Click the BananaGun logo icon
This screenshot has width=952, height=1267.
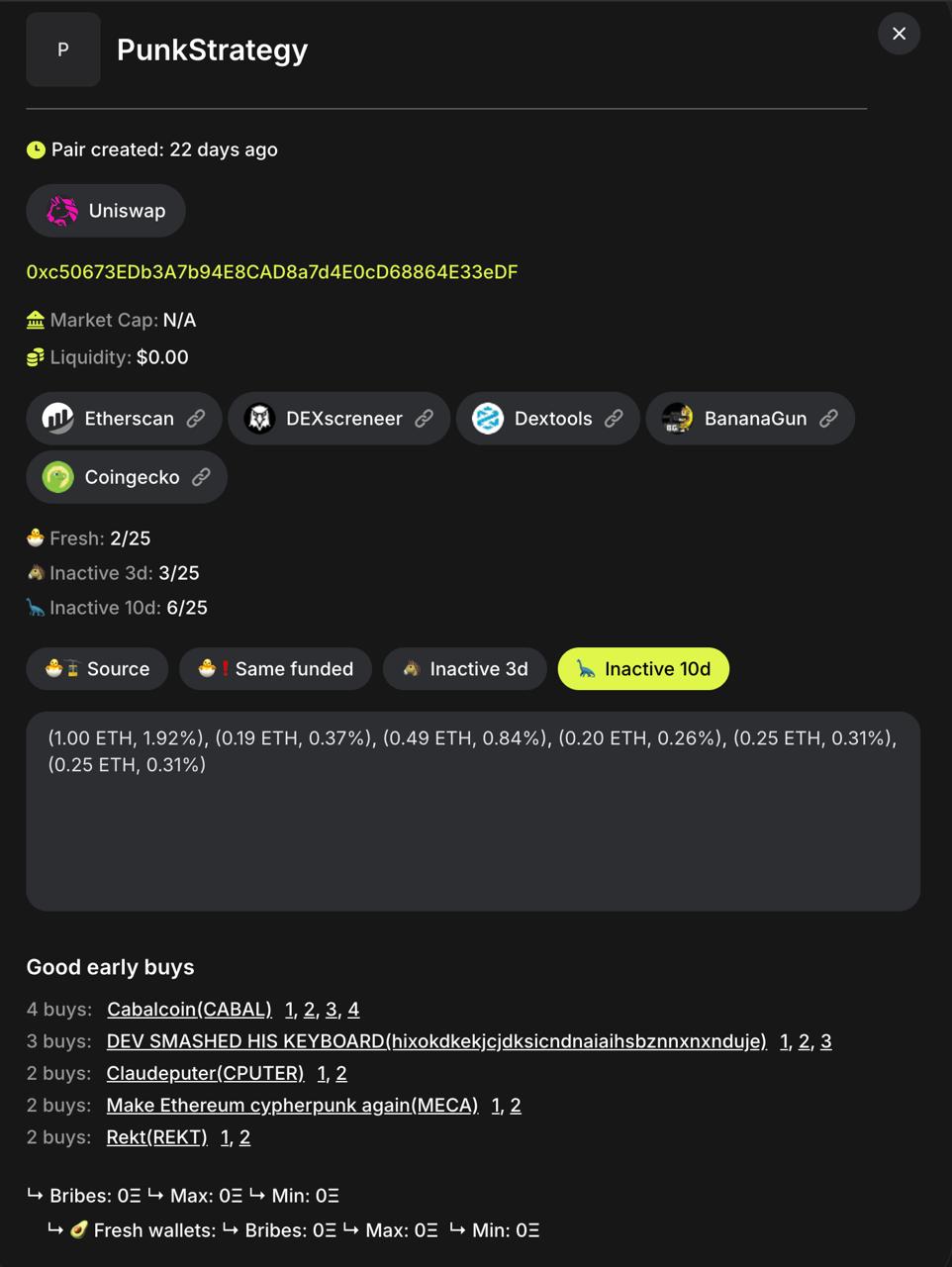[x=678, y=419]
